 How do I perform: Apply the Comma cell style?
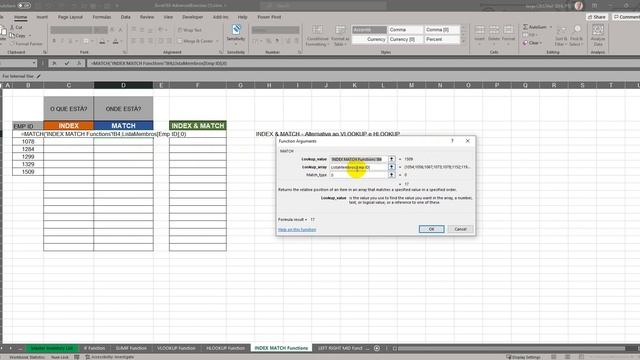pos(404,30)
